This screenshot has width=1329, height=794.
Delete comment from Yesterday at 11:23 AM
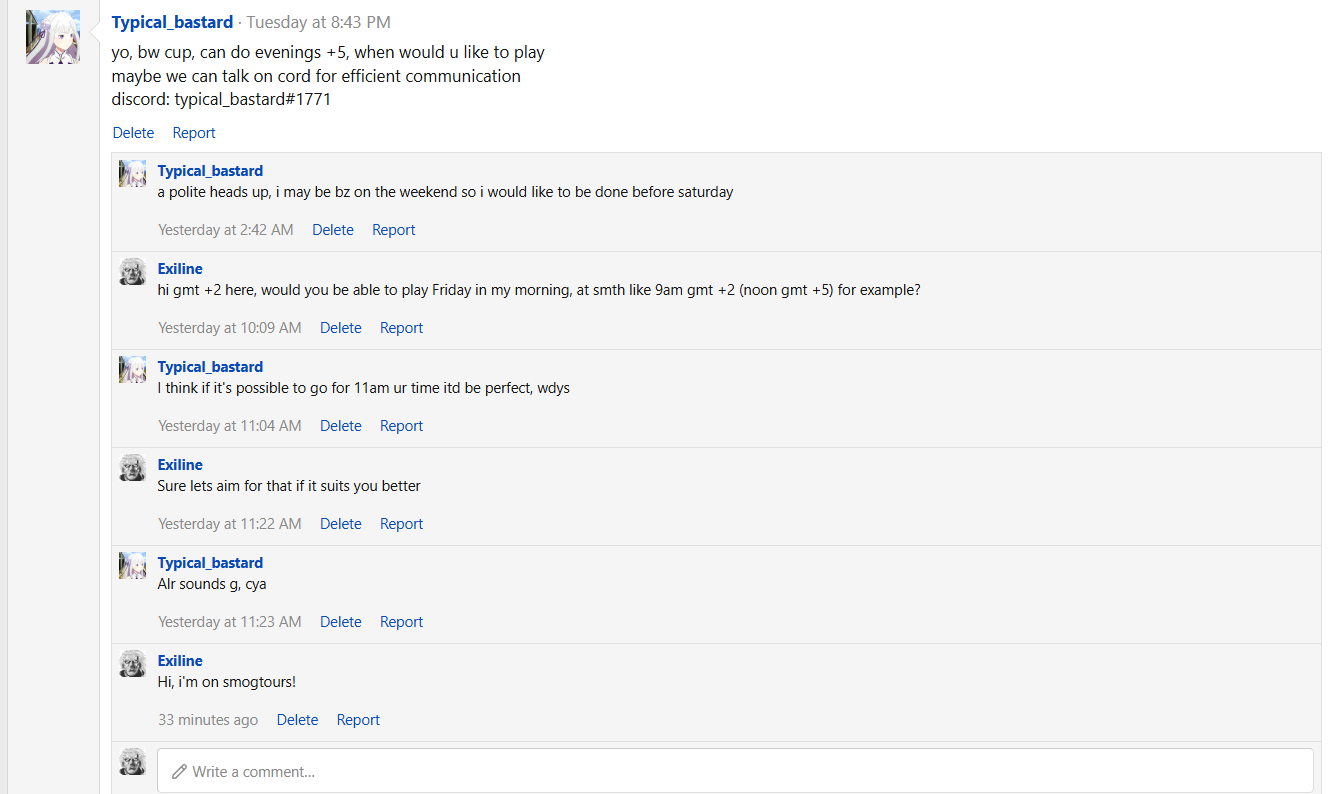point(341,622)
